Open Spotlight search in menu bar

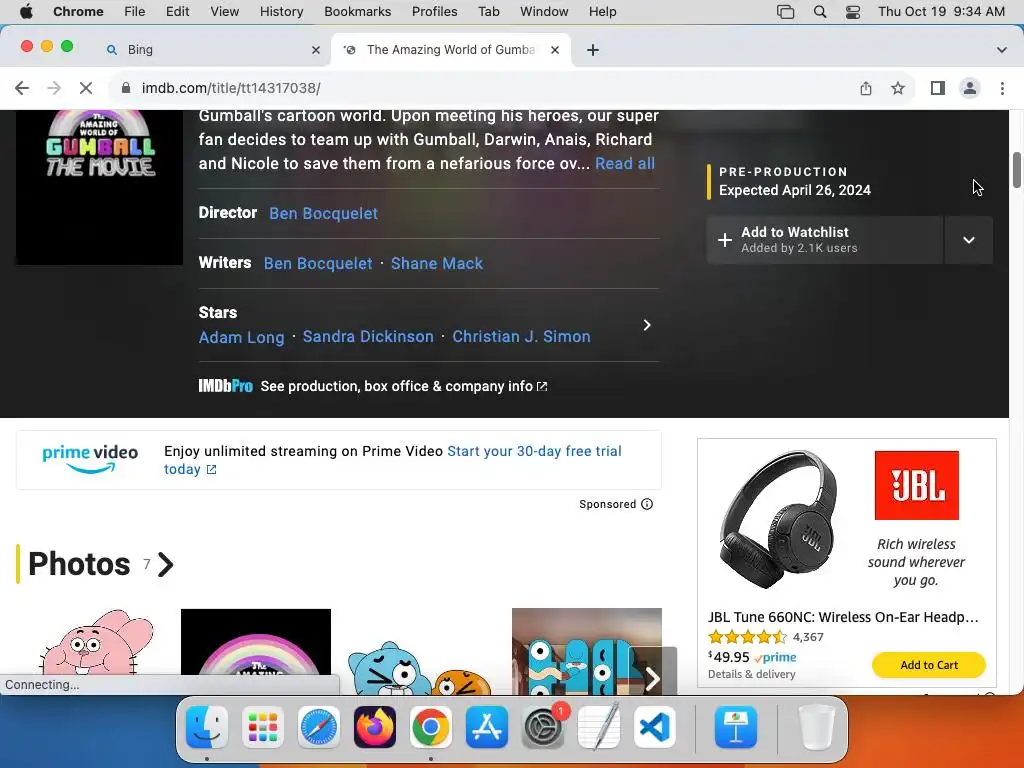(x=820, y=12)
